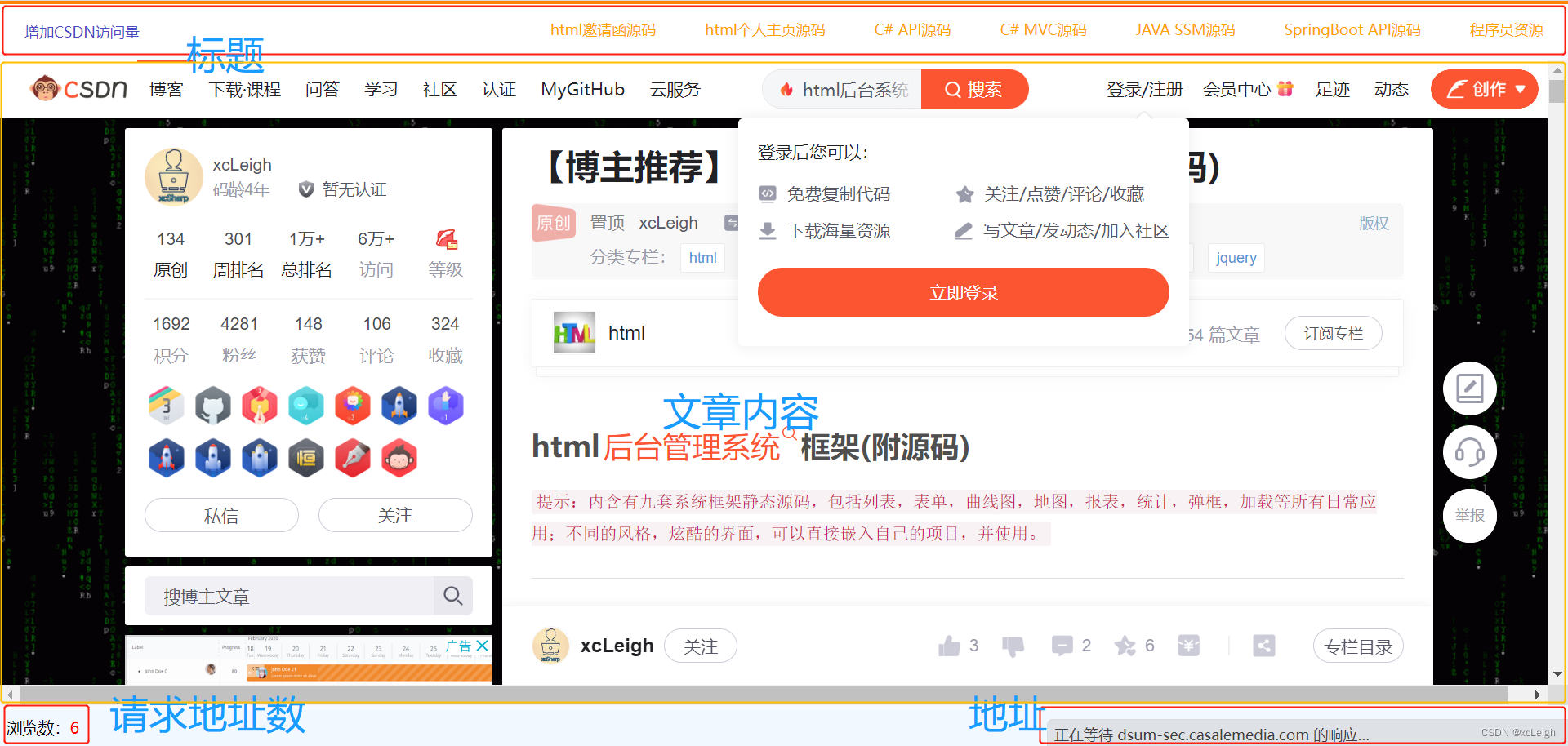Screen dimensions: 1568x746
Task: Click the 订阅专栏 button
Action: (1333, 333)
